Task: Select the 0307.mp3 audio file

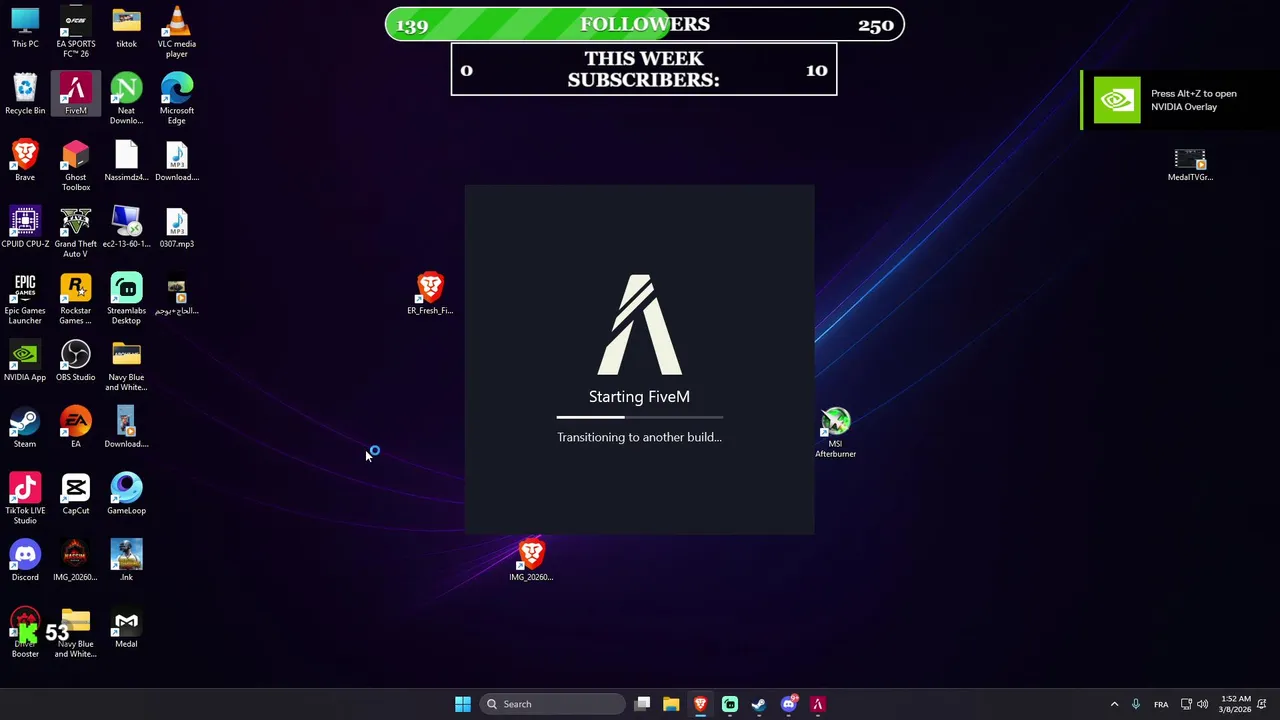Action: coord(177,228)
